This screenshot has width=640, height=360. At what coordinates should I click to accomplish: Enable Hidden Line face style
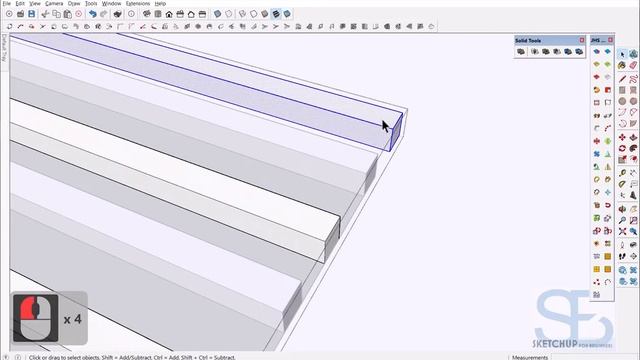pyautogui.click(x=253, y=14)
